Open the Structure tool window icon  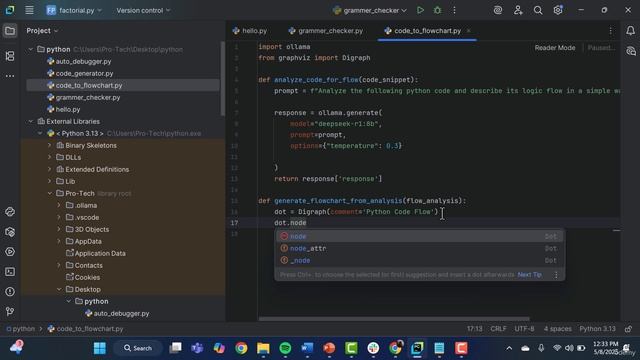[x=10, y=56]
